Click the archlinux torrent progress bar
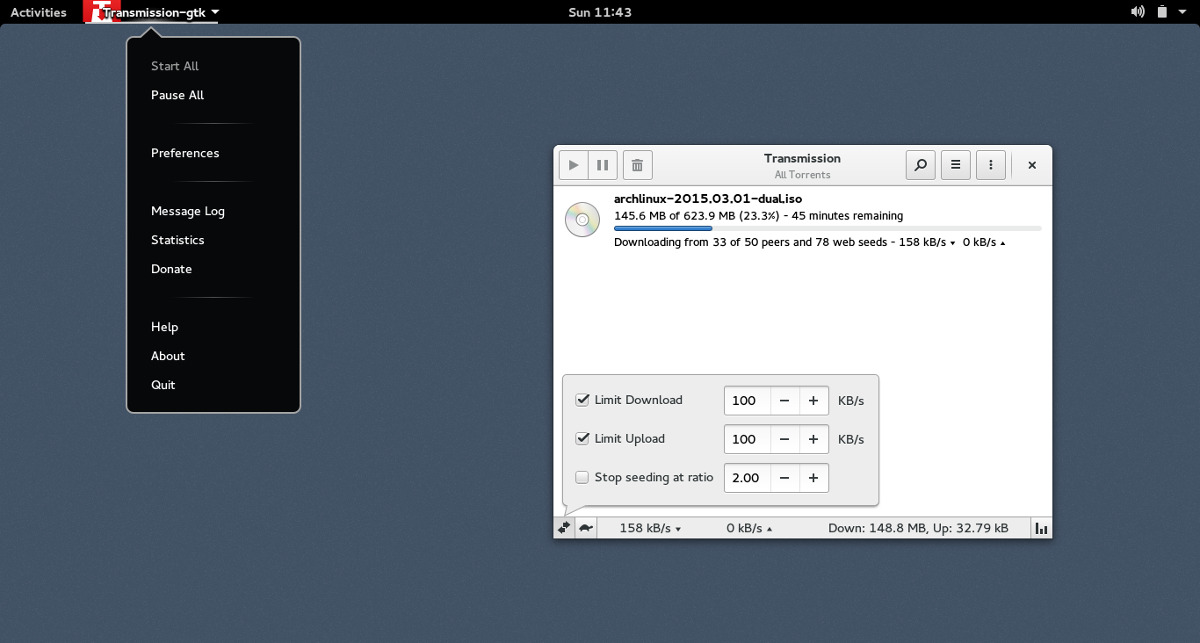This screenshot has height=643, width=1200. [827, 229]
